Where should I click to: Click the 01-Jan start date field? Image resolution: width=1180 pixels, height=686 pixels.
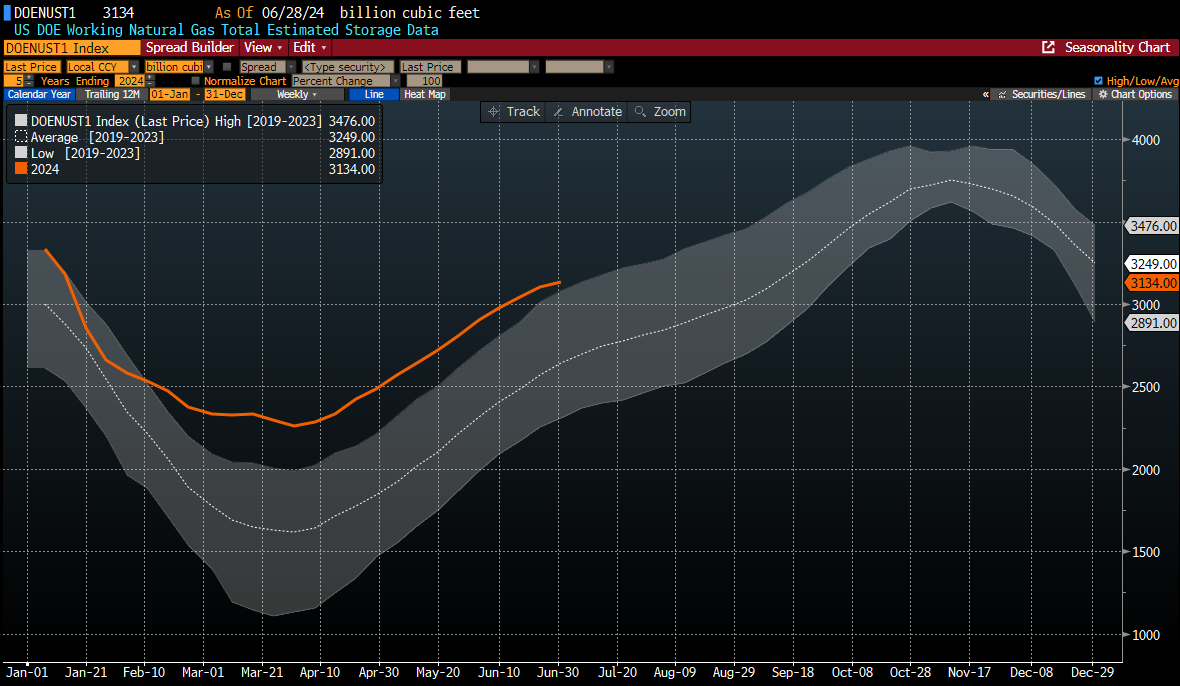(170, 95)
